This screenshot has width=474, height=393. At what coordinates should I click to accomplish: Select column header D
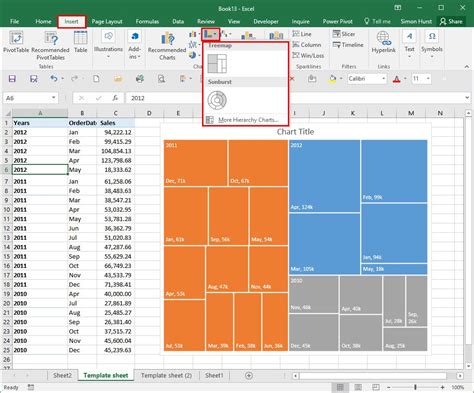149,113
